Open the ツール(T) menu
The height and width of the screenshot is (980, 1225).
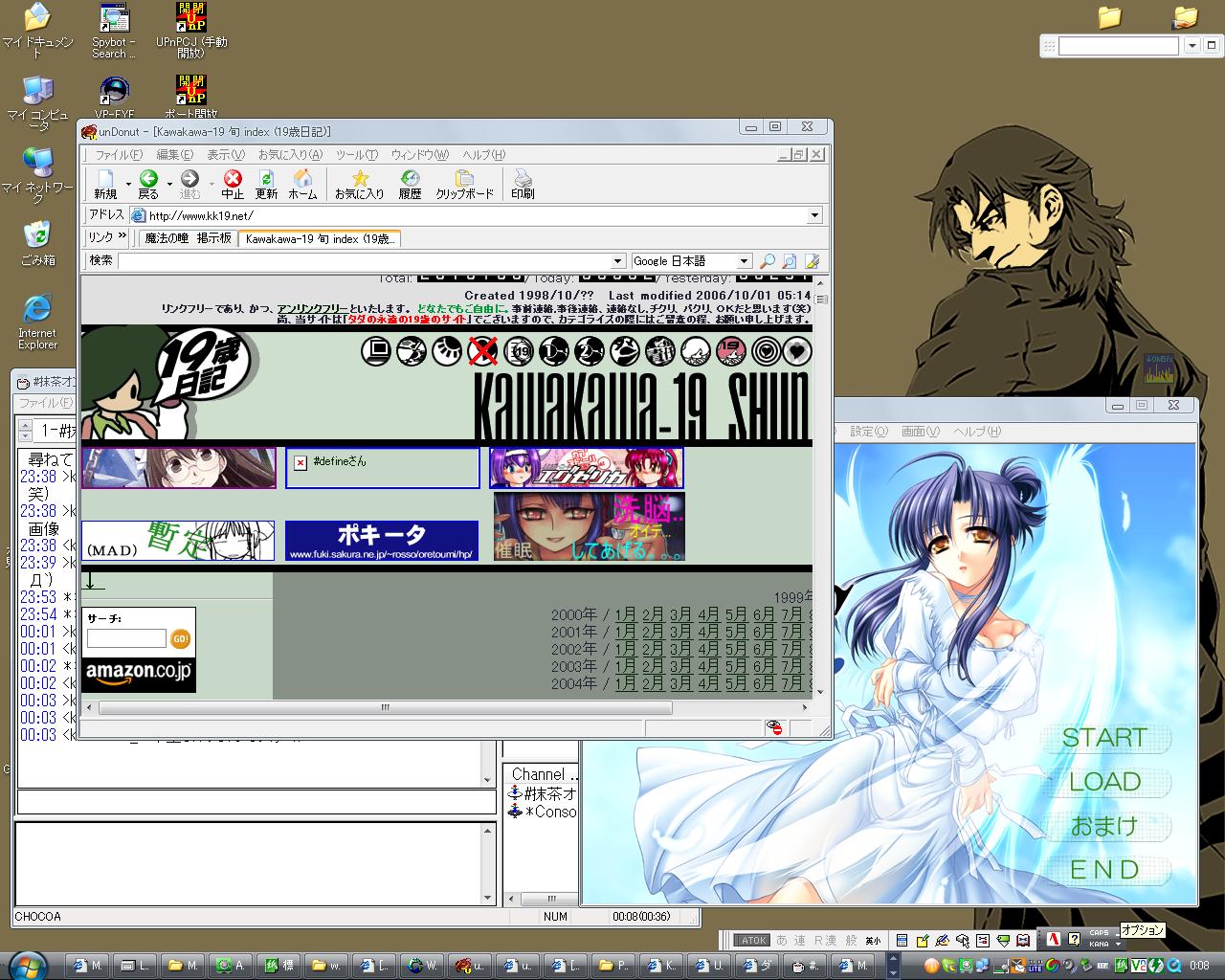[x=357, y=155]
